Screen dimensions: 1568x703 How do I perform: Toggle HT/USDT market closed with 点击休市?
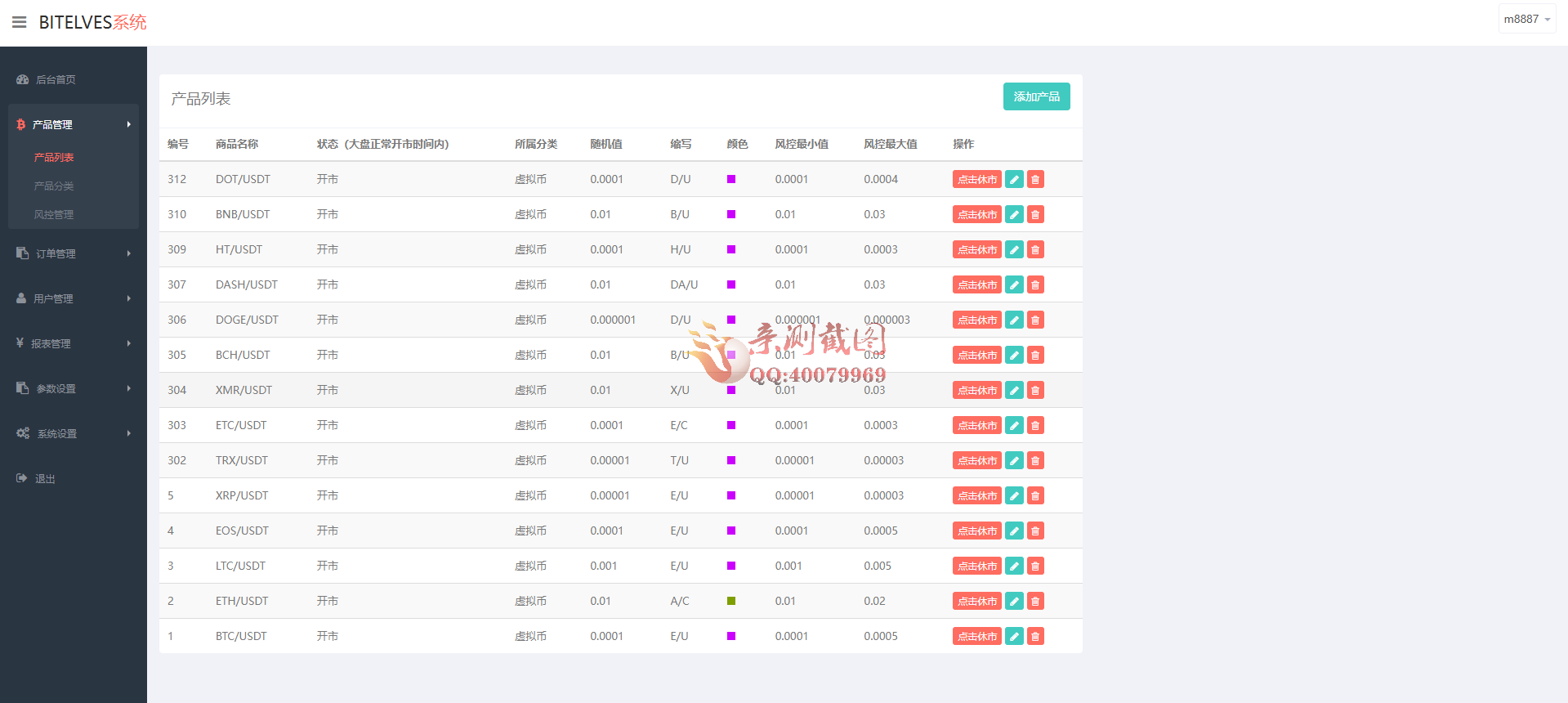click(976, 250)
